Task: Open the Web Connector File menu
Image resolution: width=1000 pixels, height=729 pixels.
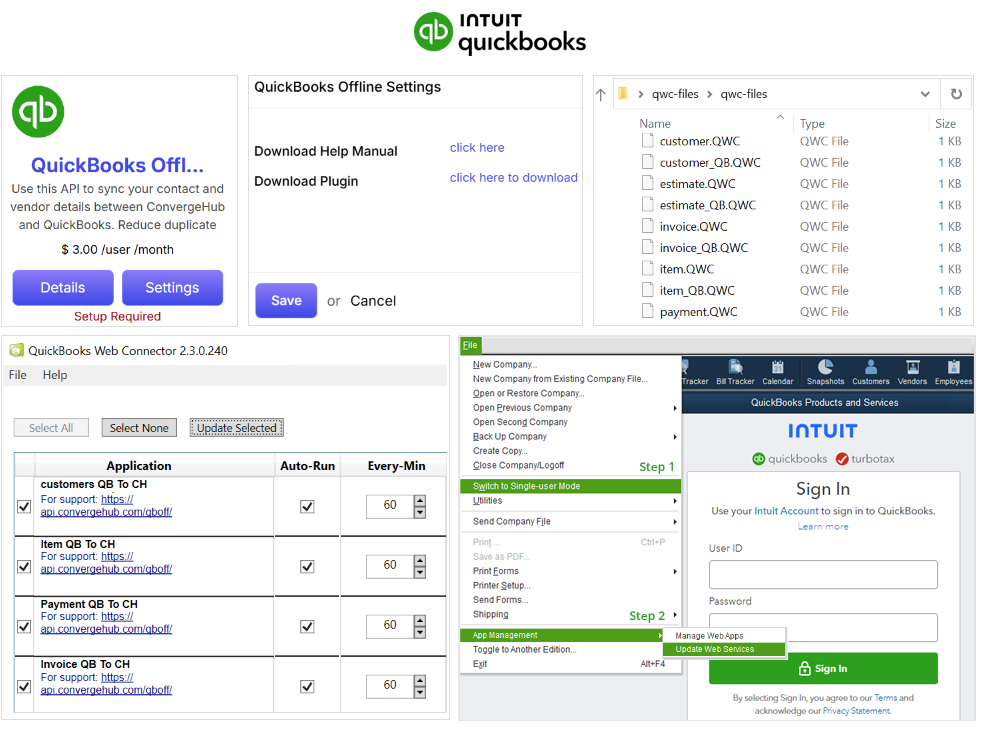Action: (x=18, y=375)
